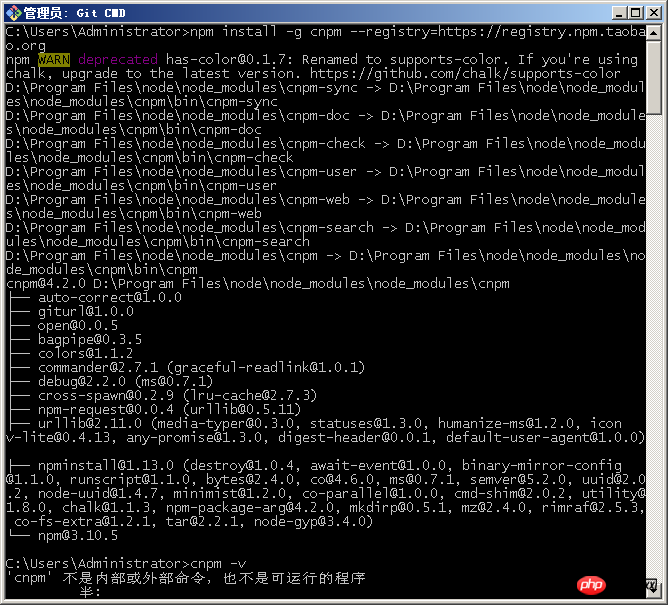Click 'urllib@2.11.0' entry
Screen dimensions: 668x605
coord(90,424)
